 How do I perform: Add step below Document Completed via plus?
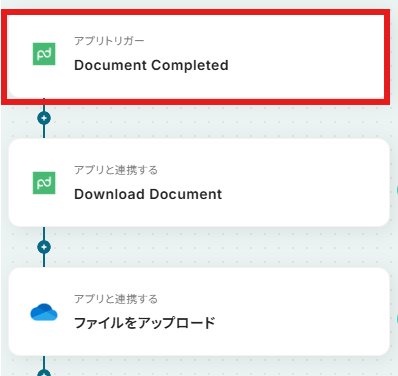[x=44, y=118]
